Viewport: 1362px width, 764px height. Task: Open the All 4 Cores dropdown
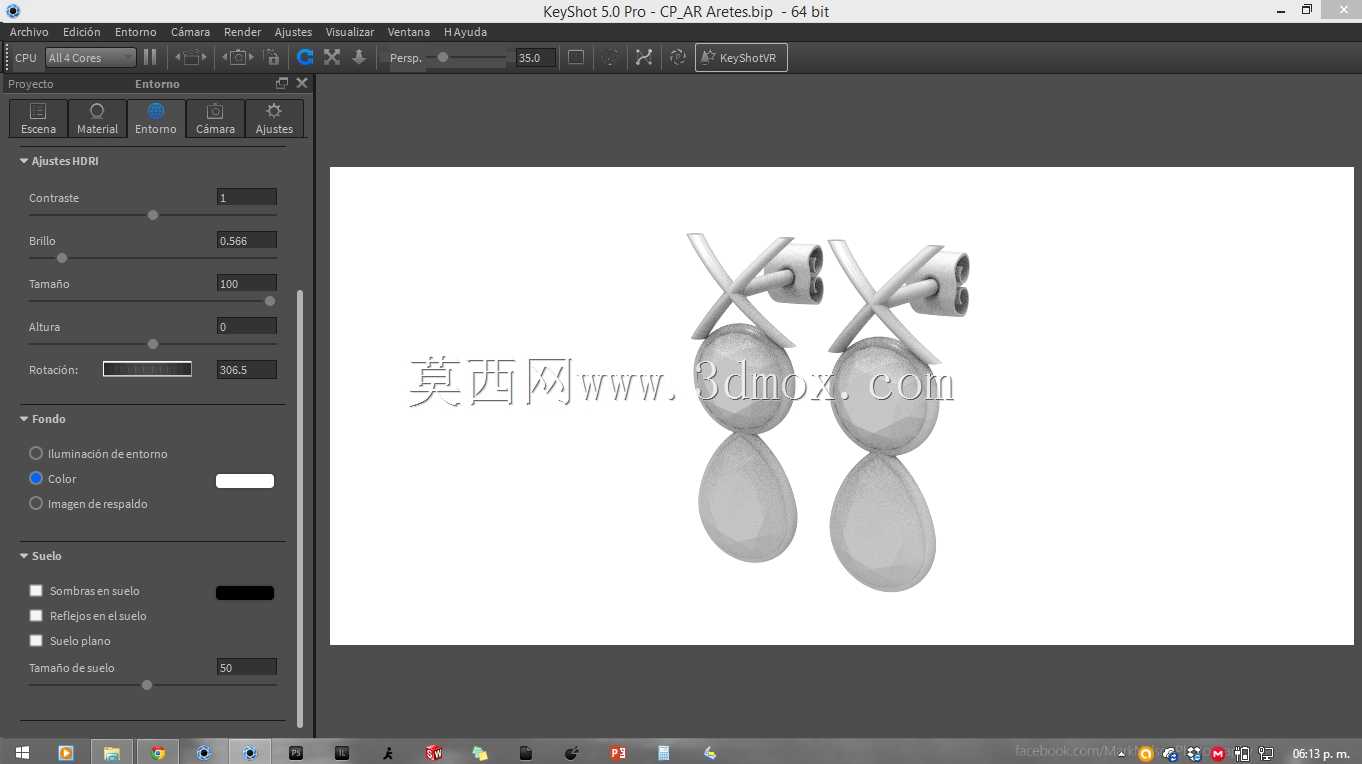[91, 58]
